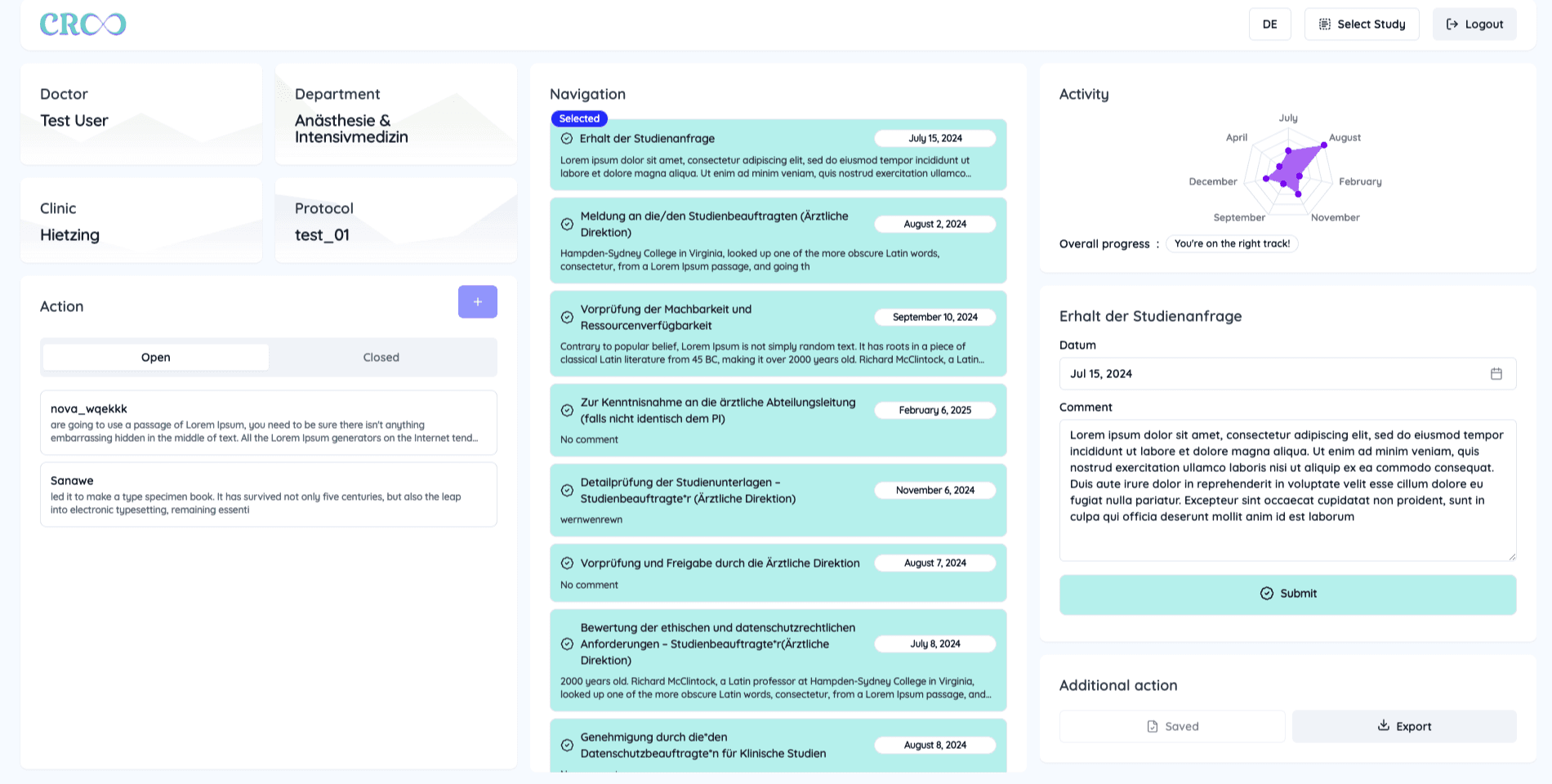
Task: Click the Saved button
Action: coord(1172,727)
